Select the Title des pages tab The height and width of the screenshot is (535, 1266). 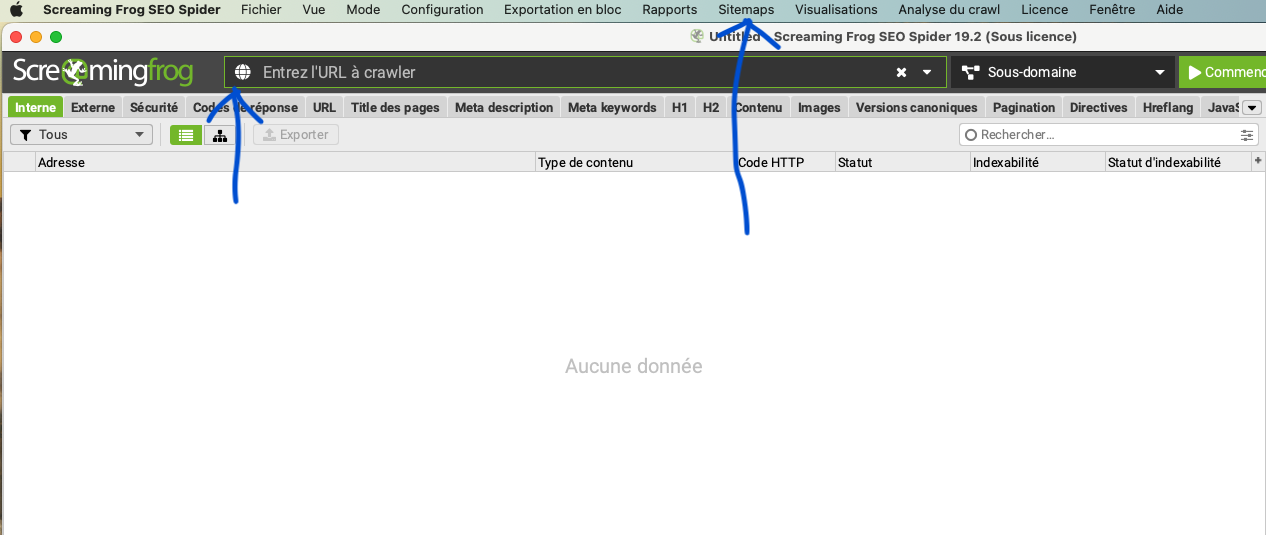point(395,107)
